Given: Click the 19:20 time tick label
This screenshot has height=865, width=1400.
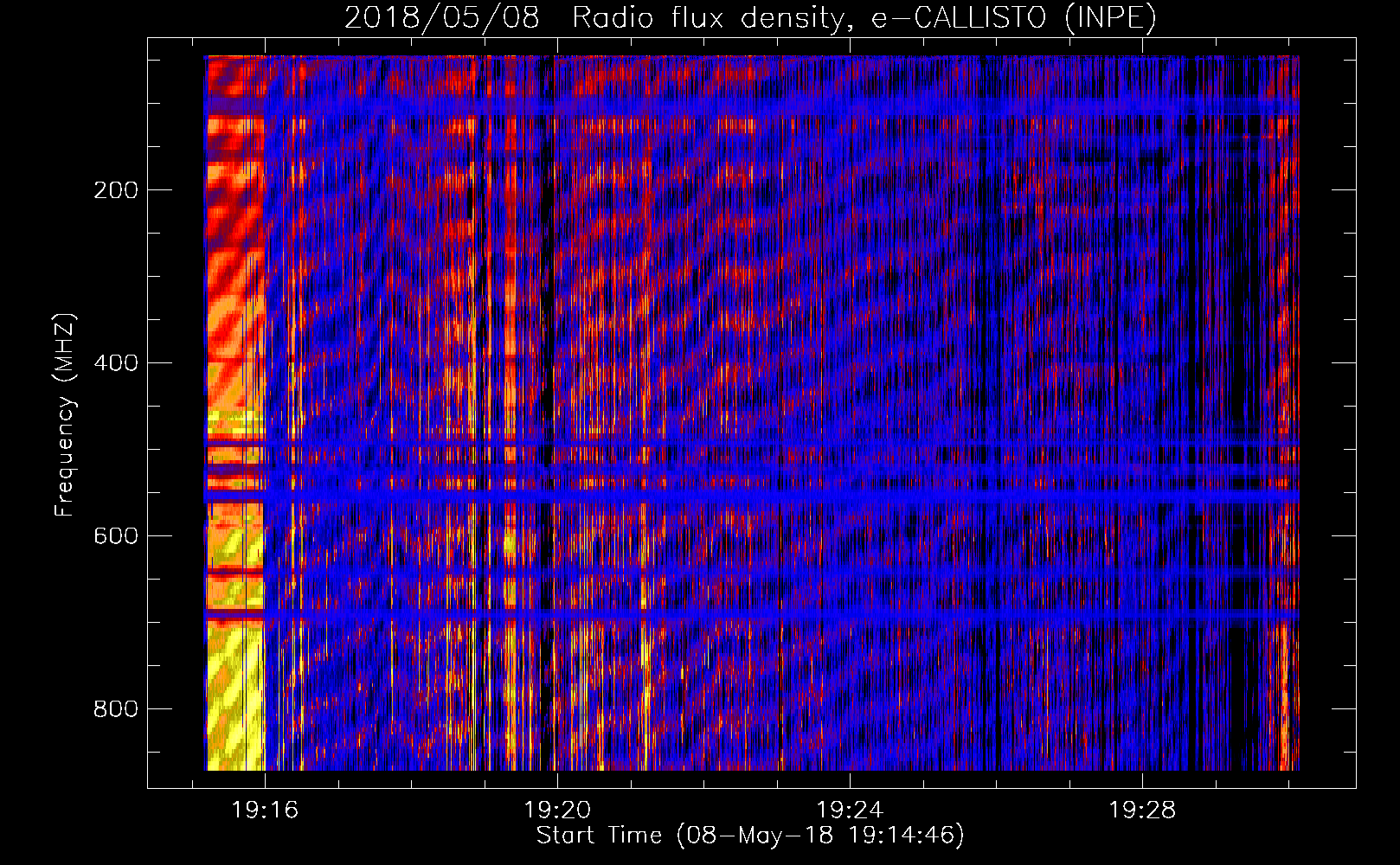Looking at the screenshot, I should (x=557, y=811).
